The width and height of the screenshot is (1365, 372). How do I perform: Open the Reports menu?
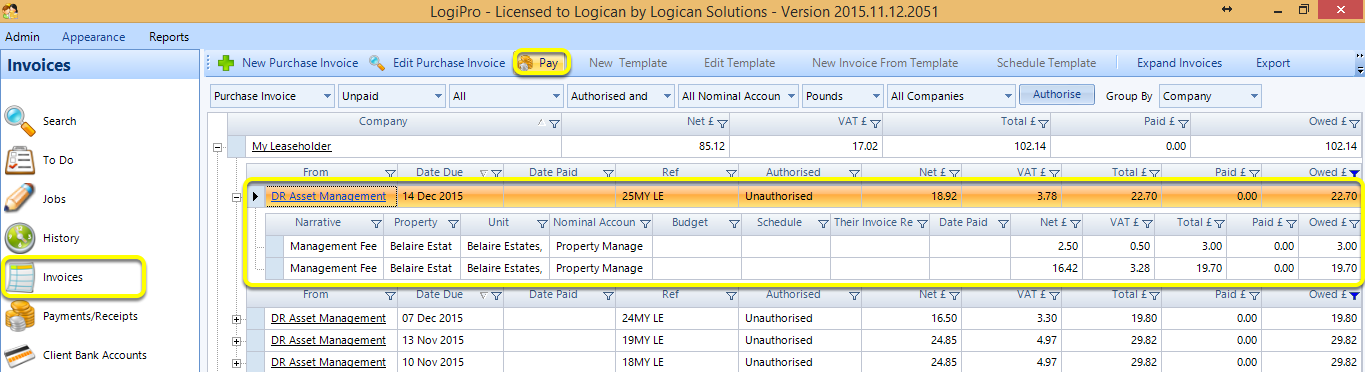click(169, 37)
